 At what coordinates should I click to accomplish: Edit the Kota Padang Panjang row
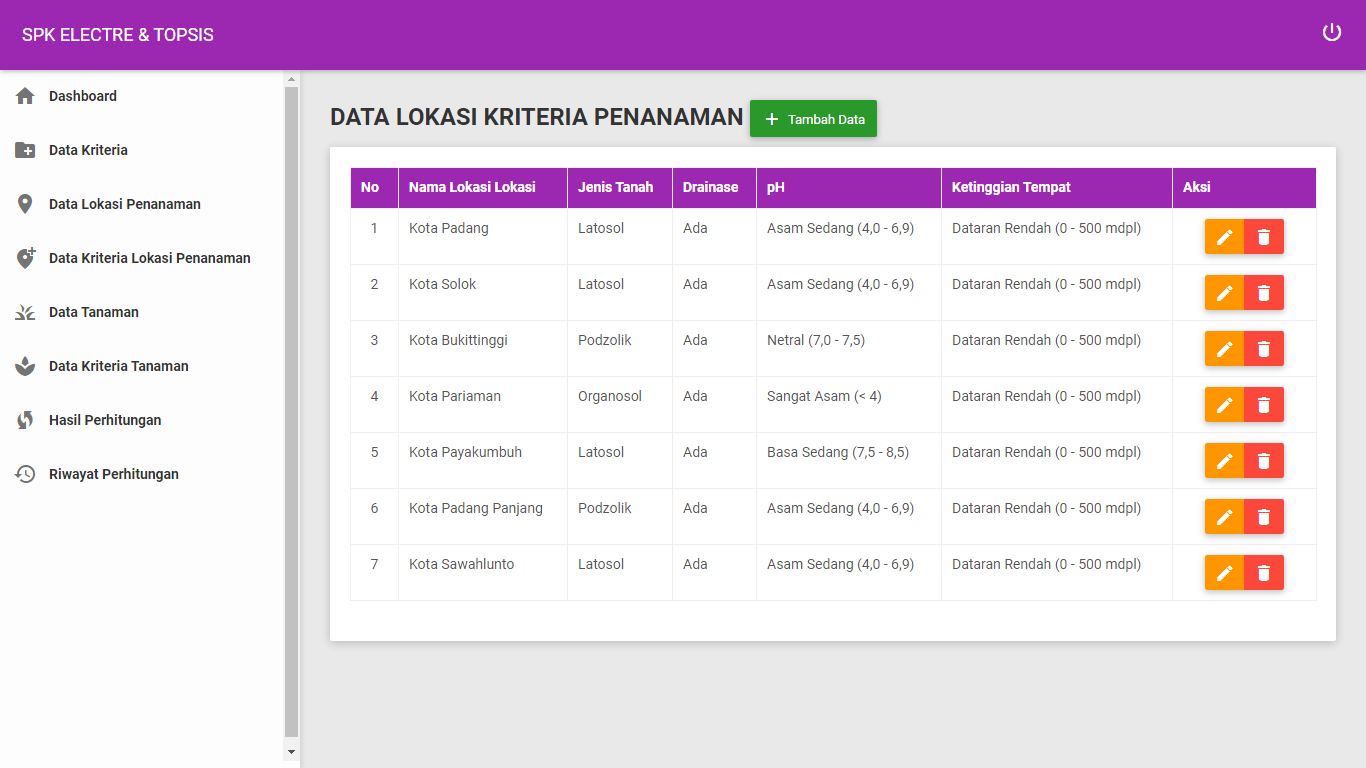pos(1224,517)
